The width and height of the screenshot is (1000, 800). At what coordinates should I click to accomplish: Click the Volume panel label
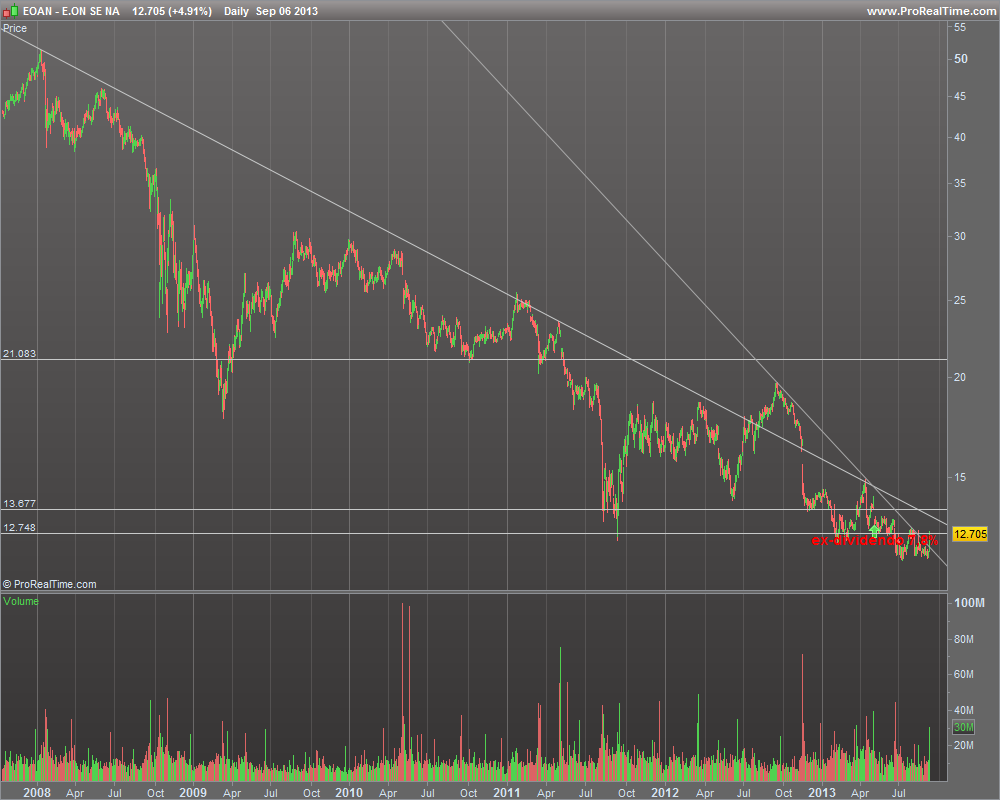20,601
